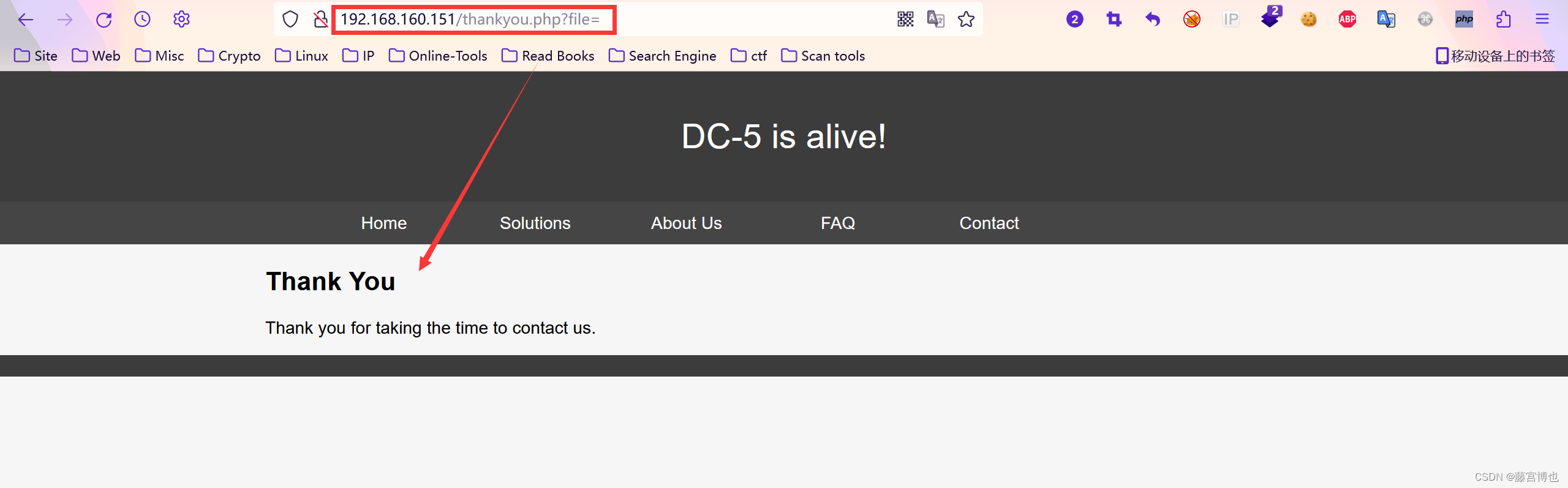Visit the About Us page
The width and height of the screenshot is (1568, 488).
[687, 223]
